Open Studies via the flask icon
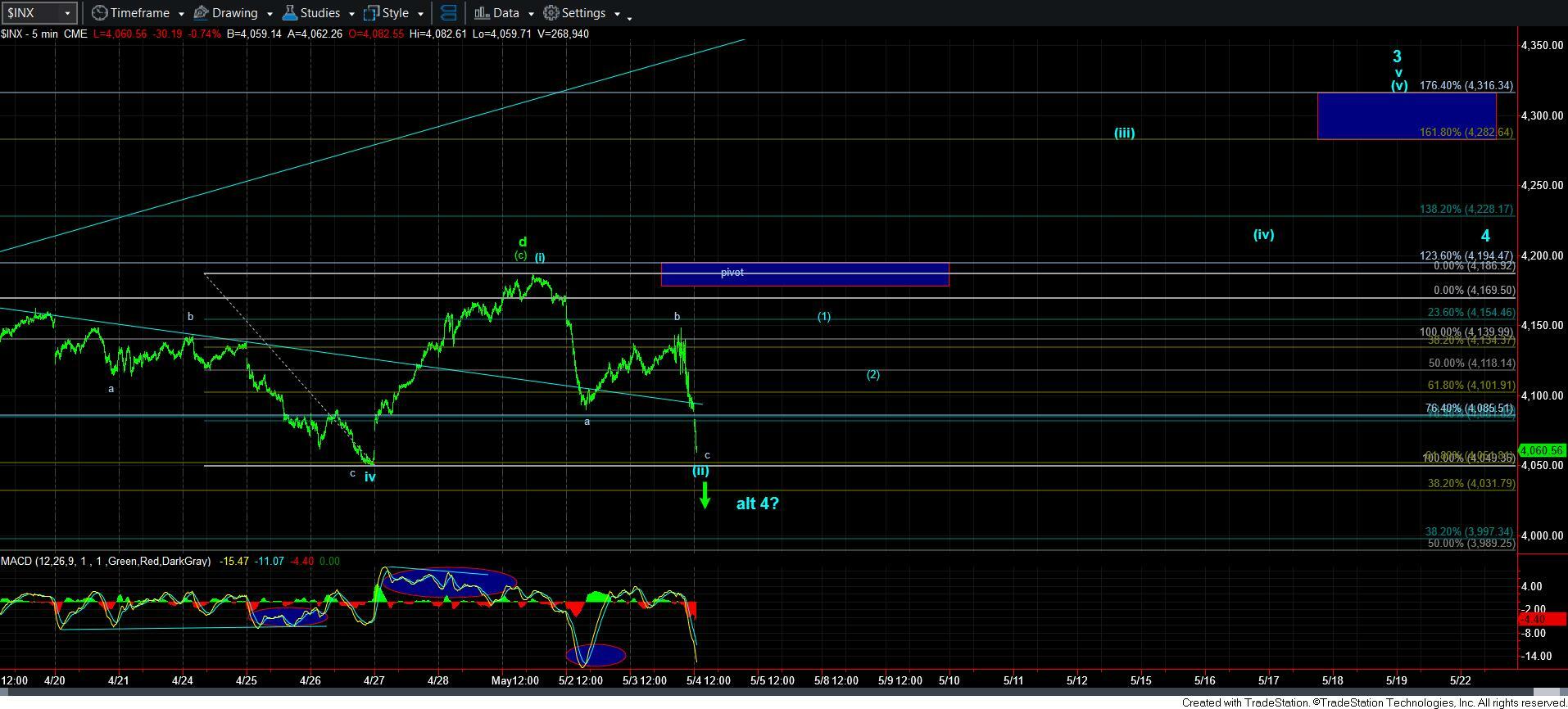The height and width of the screenshot is (709, 1568). (289, 13)
